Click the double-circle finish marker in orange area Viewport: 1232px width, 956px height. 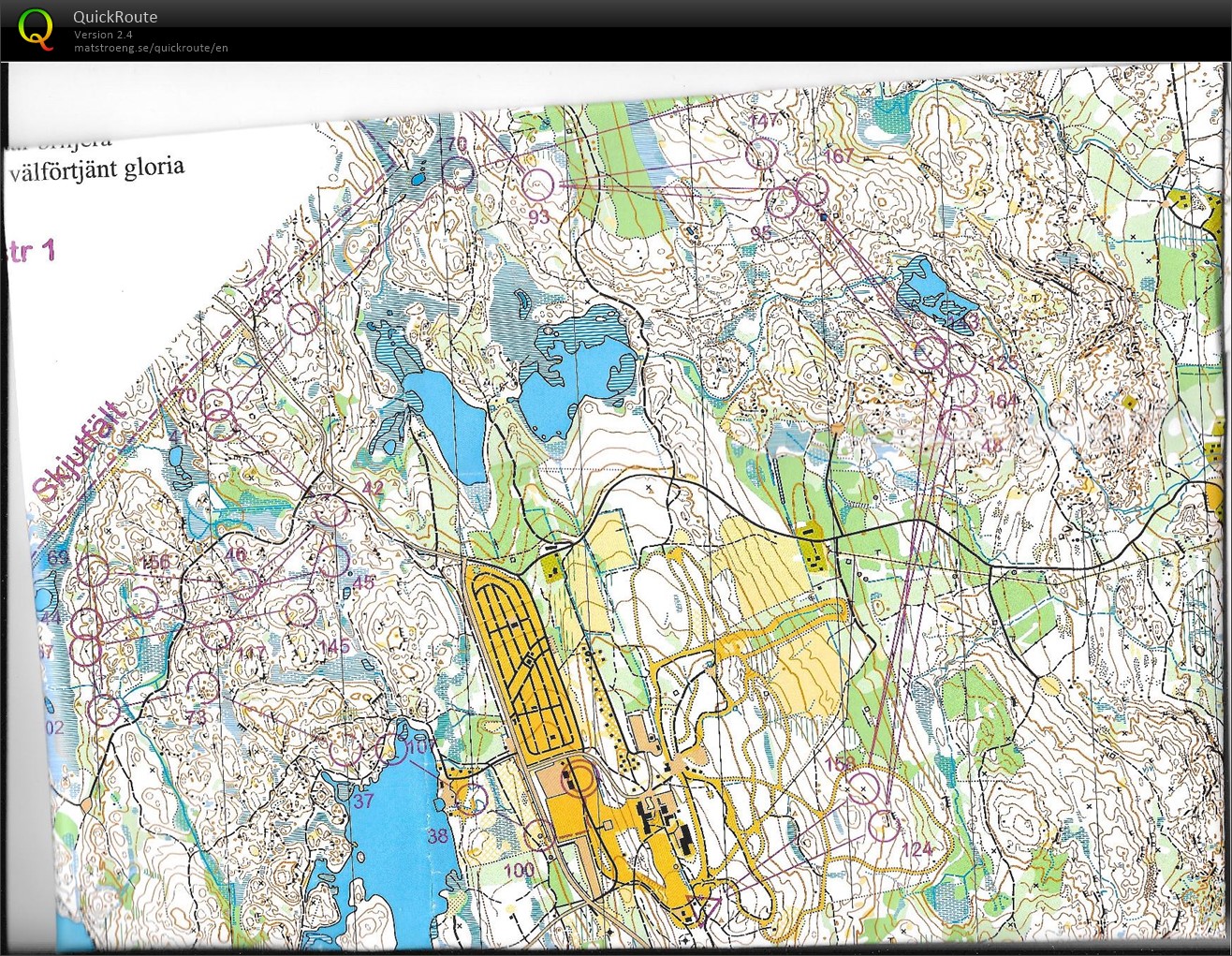578,778
